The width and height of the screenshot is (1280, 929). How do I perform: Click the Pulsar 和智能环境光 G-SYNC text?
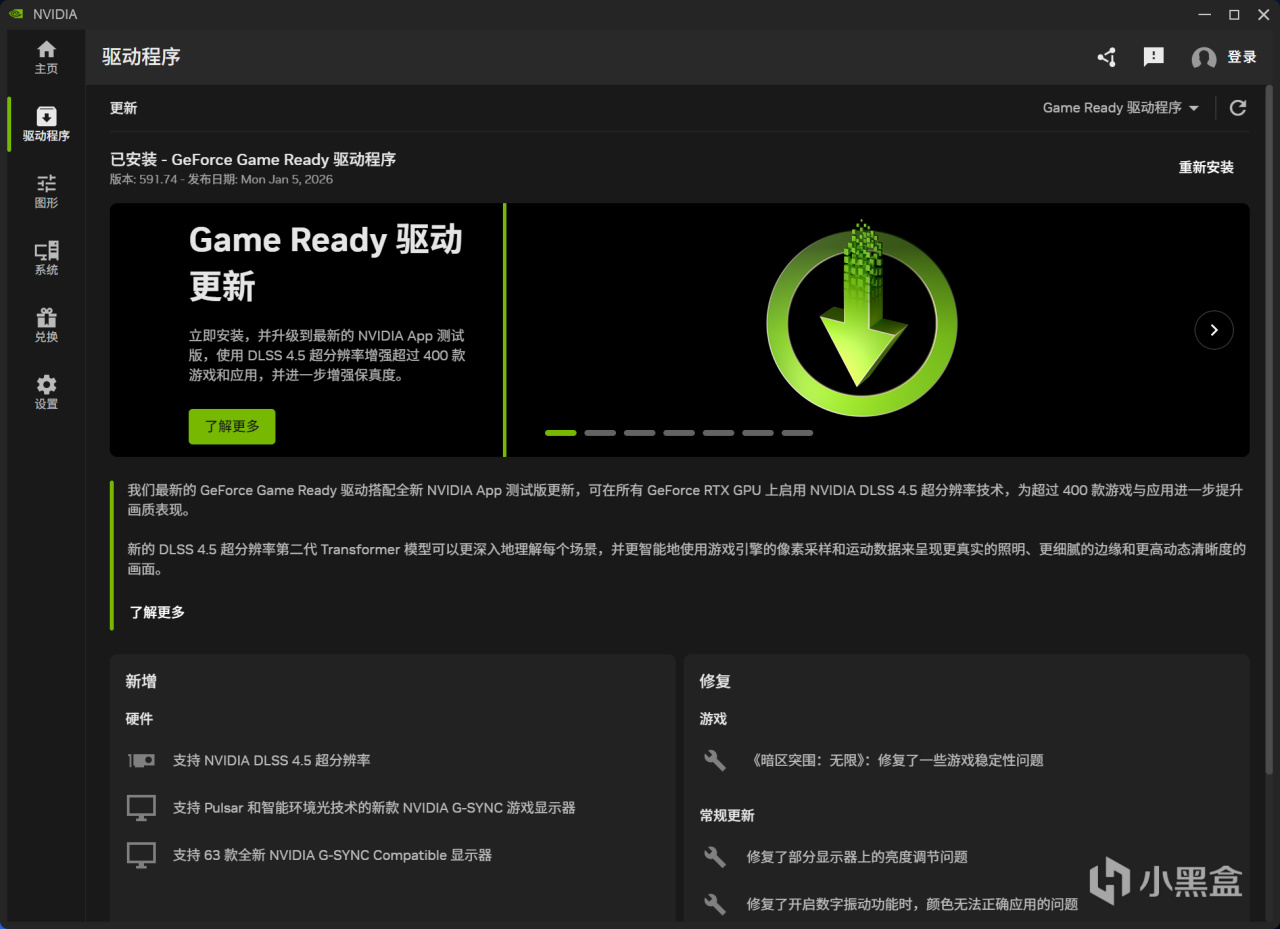pyautogui.click(x=374, y=807)
